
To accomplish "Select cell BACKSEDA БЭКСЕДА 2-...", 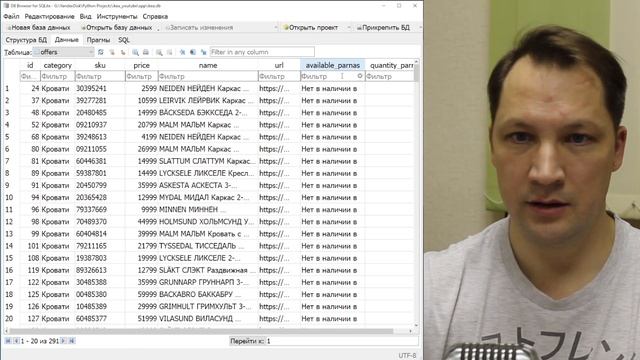I will [208, 113].
